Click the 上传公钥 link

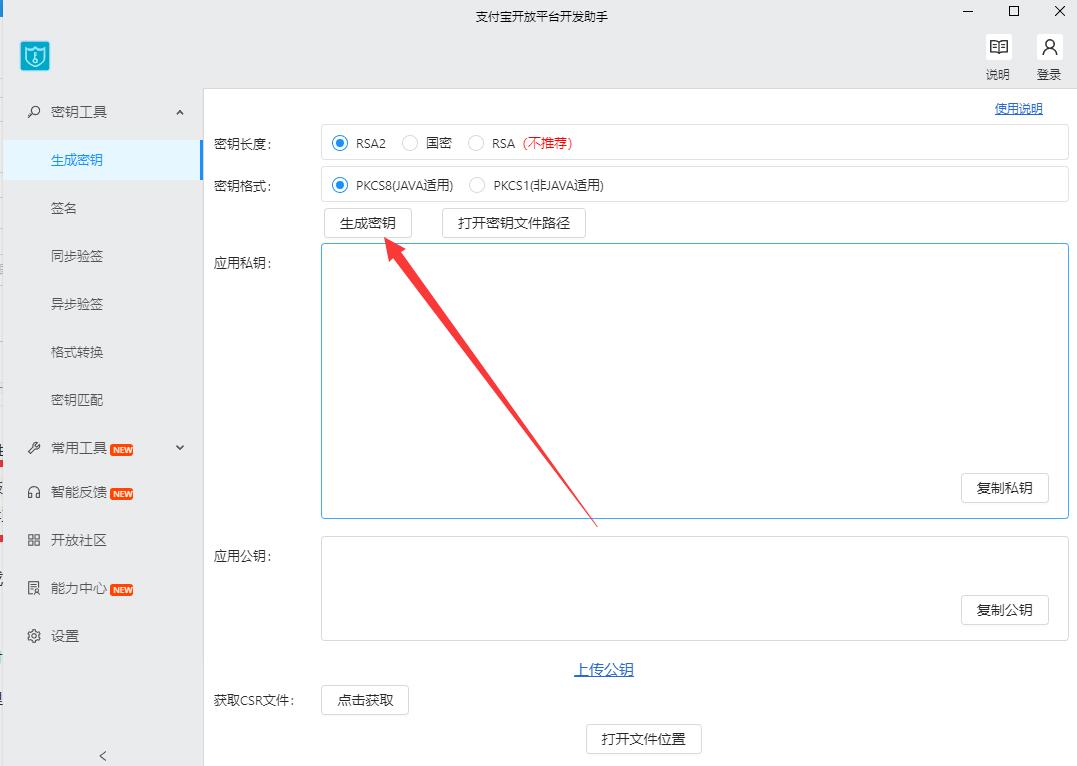[x=604, y=669]
